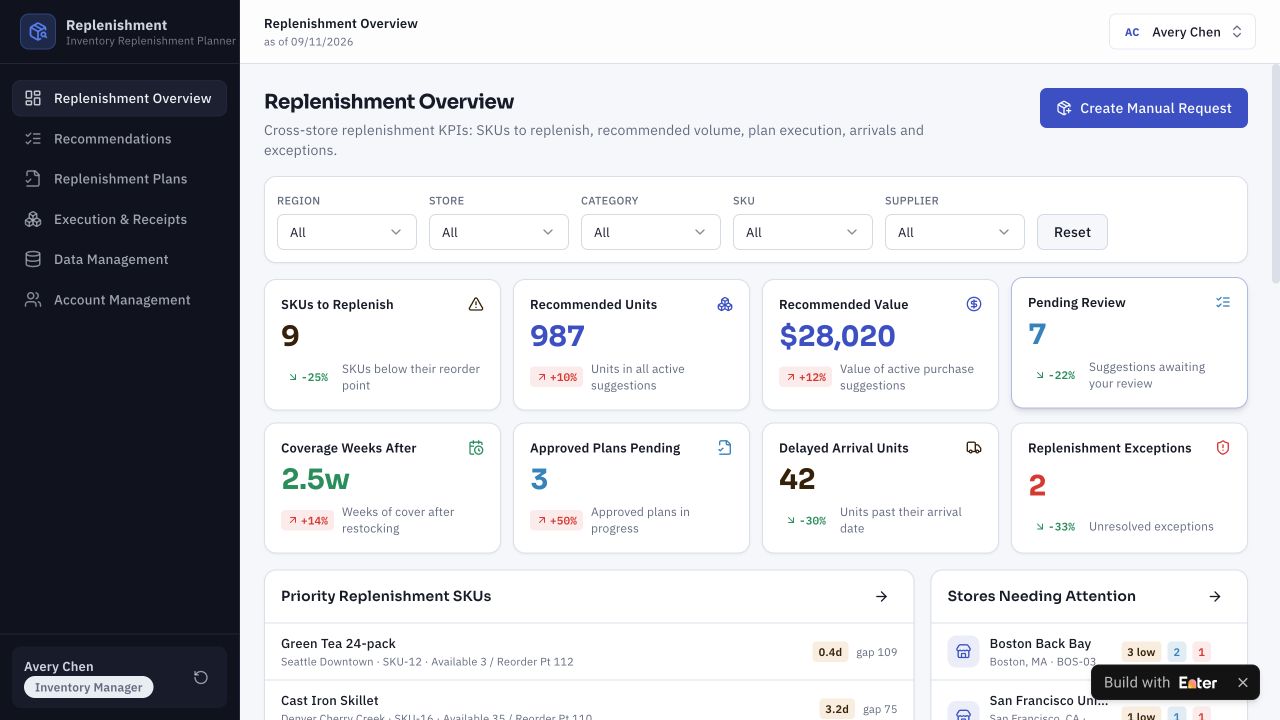Expand the Supplier filter dropdown
1280x720 pixels.
click(955, 232)
